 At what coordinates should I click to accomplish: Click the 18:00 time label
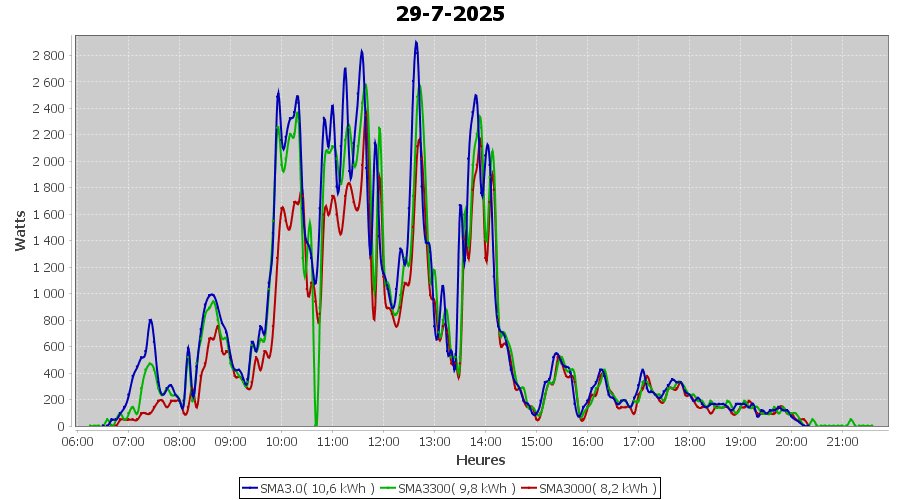pyautogui.click(x=689, y=442)
